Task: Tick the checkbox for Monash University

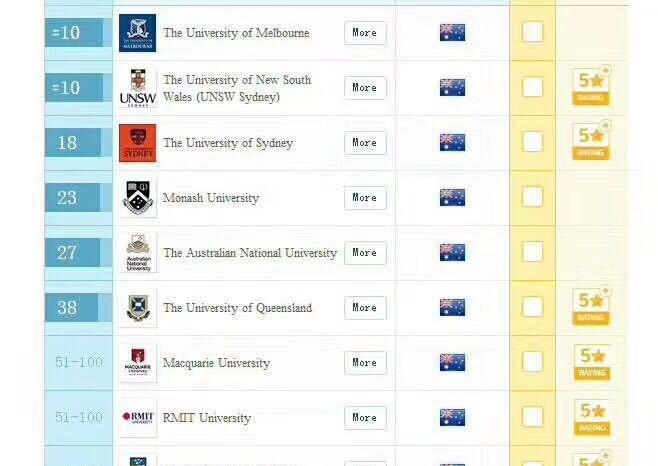Action: [x=532, y=197]
